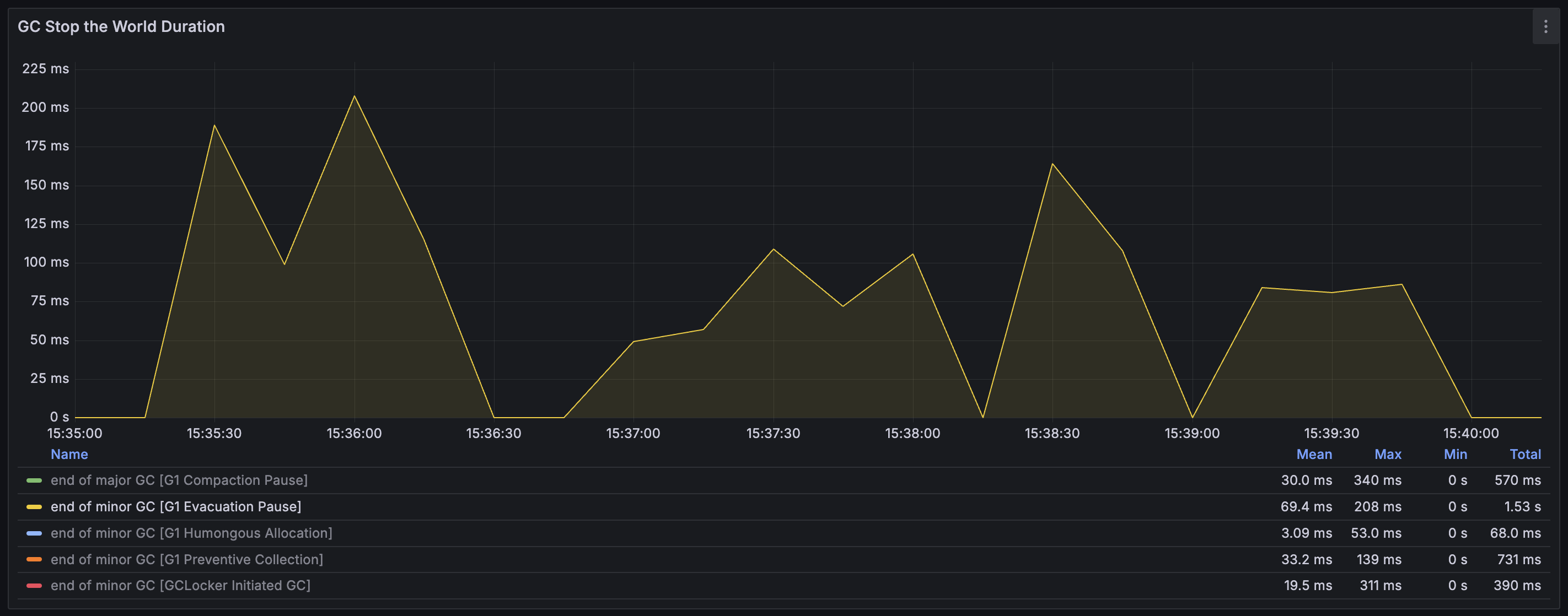1568x616 pixels.
Task: Toggle the GCLocker Initiated GC series
Action: (180, 586)
